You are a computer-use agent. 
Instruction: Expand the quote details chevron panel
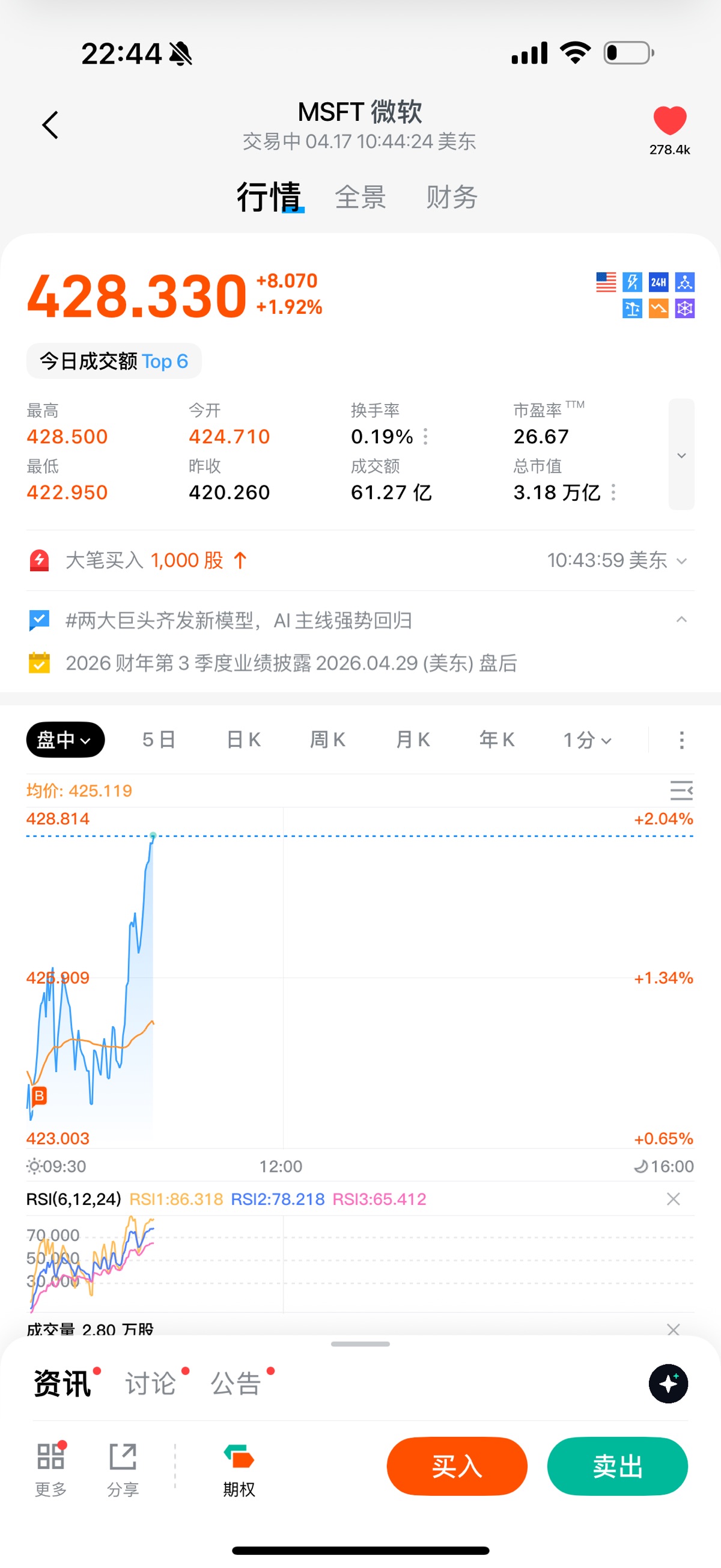tap(681, 455)
